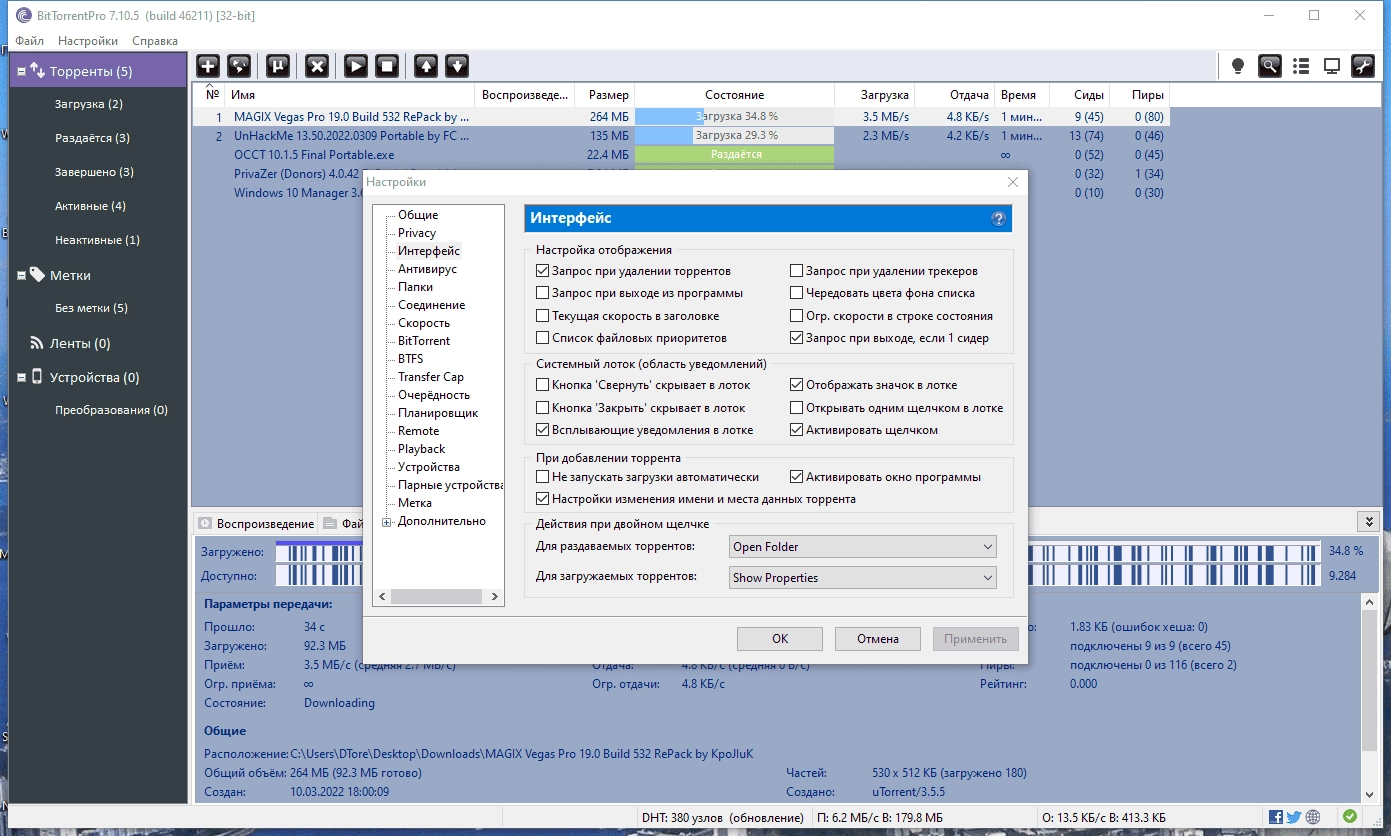The height and width of the screenshot is (836, 1391).
Task: Click the RSS icon next to Ленты
Action: pyautogui.click(x=37, y=343)
